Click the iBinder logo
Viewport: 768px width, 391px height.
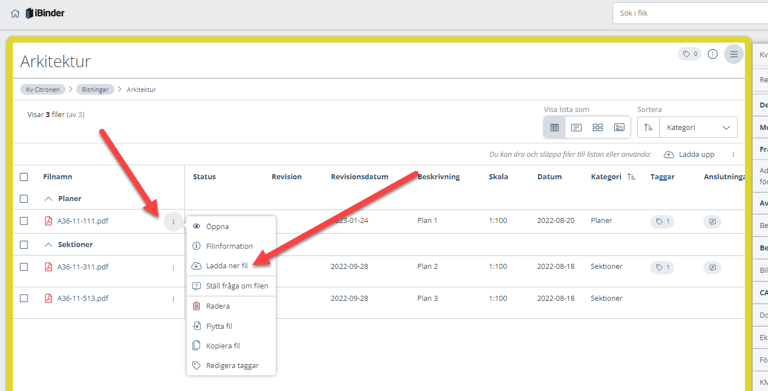click(45, 13)
